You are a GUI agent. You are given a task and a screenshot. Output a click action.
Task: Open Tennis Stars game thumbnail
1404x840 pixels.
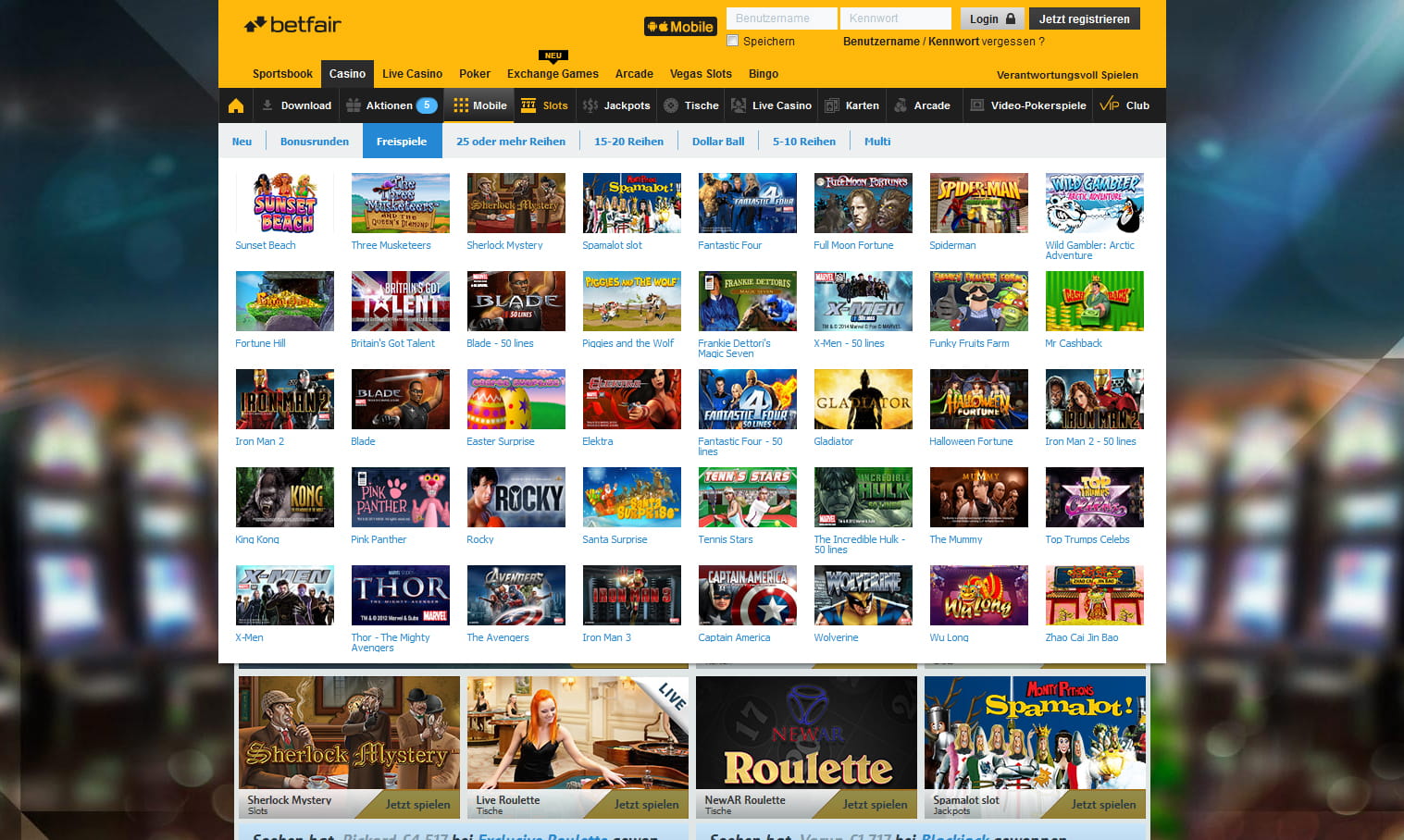[x=748, y=497]
